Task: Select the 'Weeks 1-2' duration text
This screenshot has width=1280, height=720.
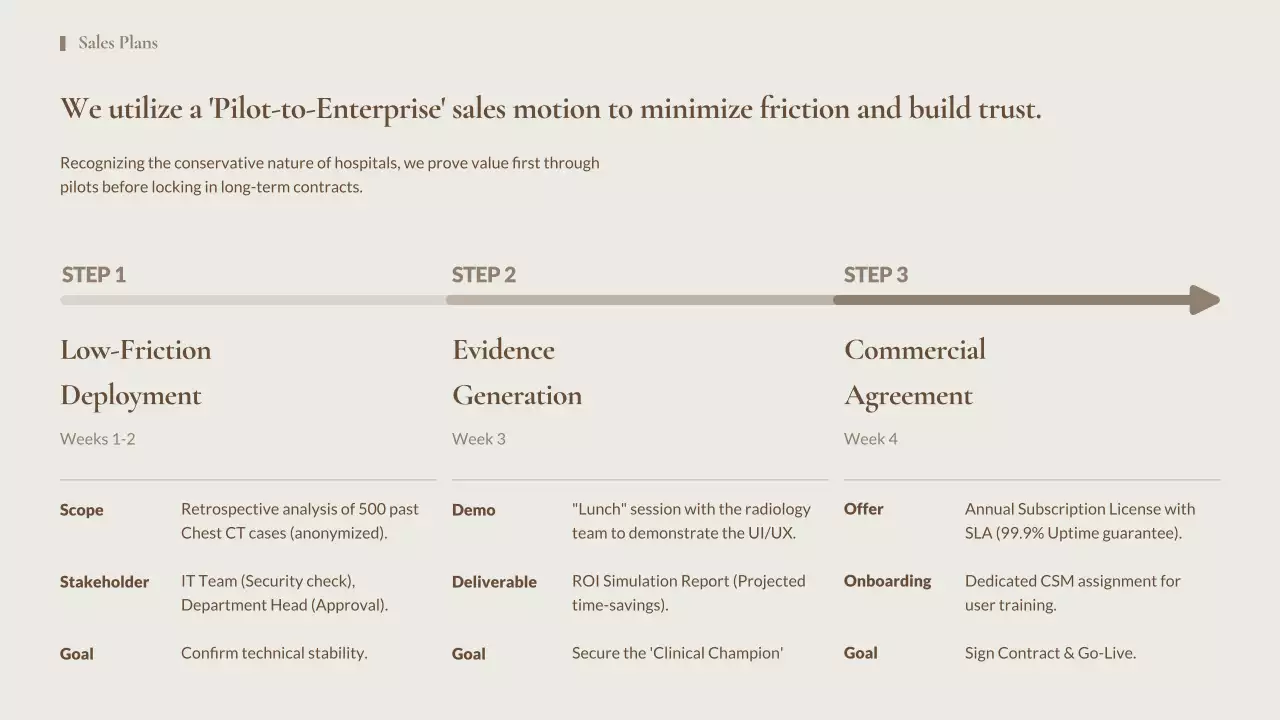Action: pyautogui.click(x=98, y=439)
